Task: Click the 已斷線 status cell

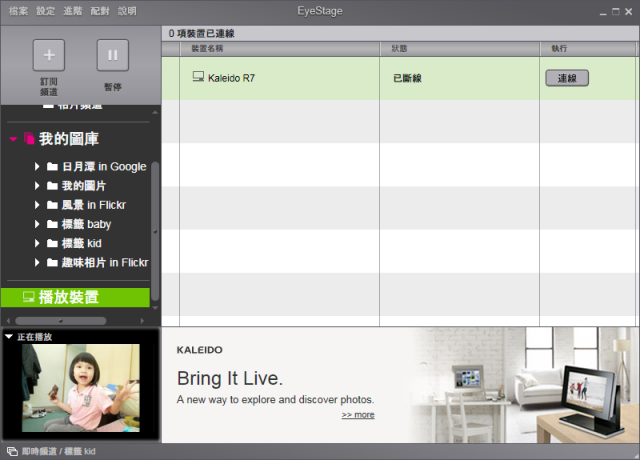Action: click(407, 78)
